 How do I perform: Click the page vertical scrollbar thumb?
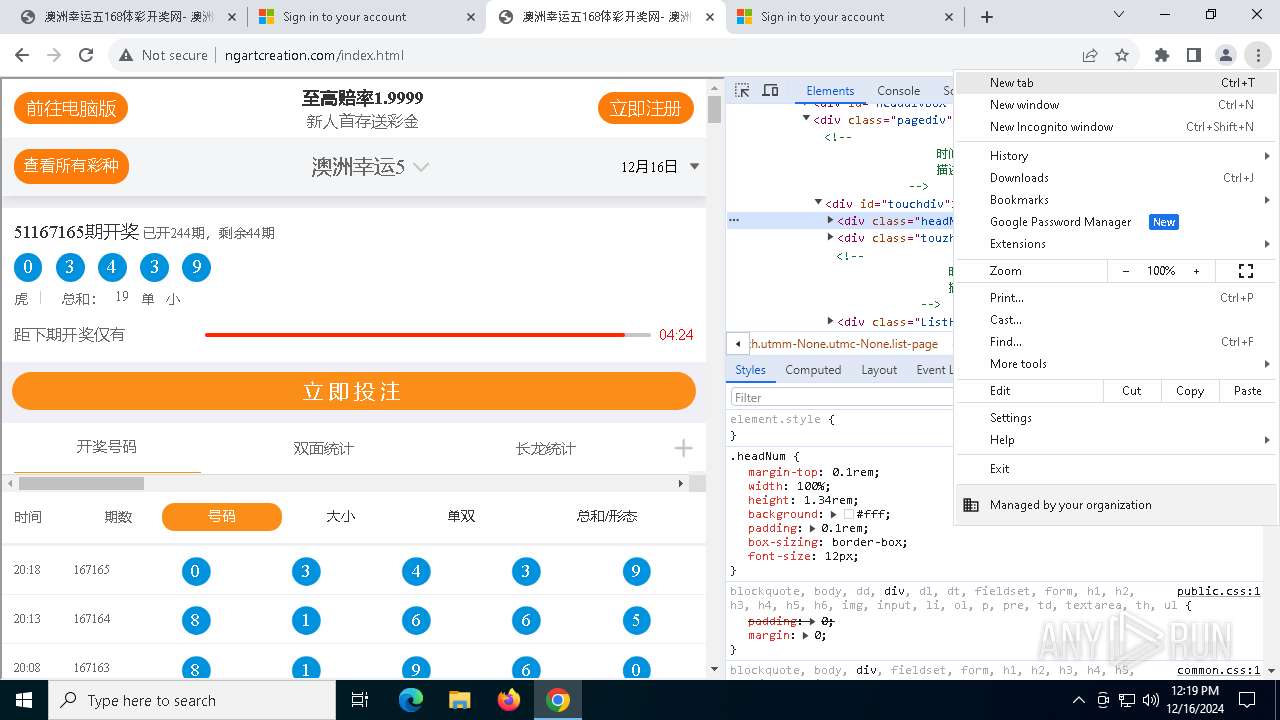[x=714, y=108]
